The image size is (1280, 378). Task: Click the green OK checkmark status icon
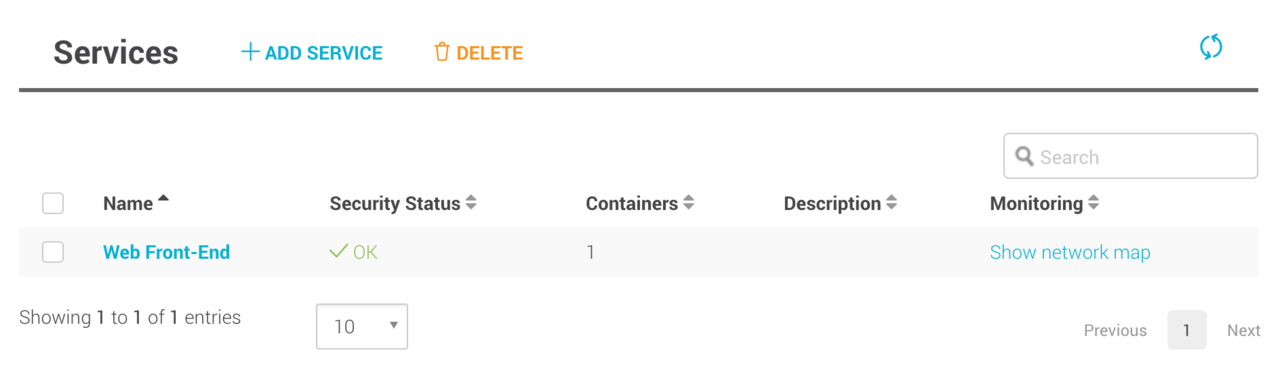pos(338,252)
